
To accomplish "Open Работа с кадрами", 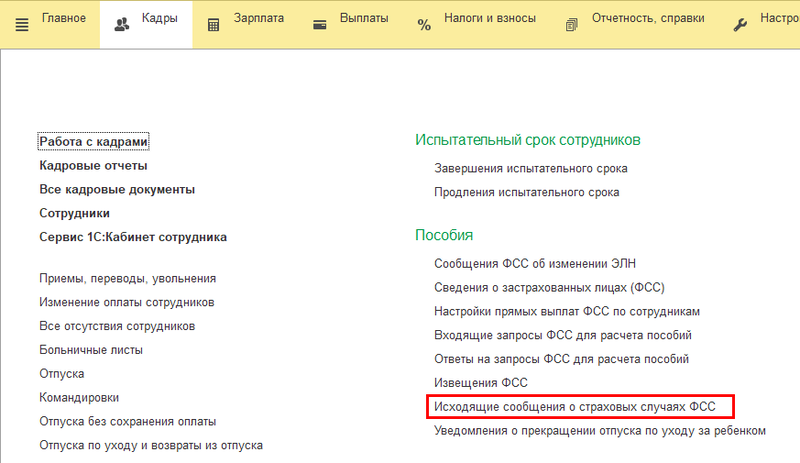I will (93, 141).
